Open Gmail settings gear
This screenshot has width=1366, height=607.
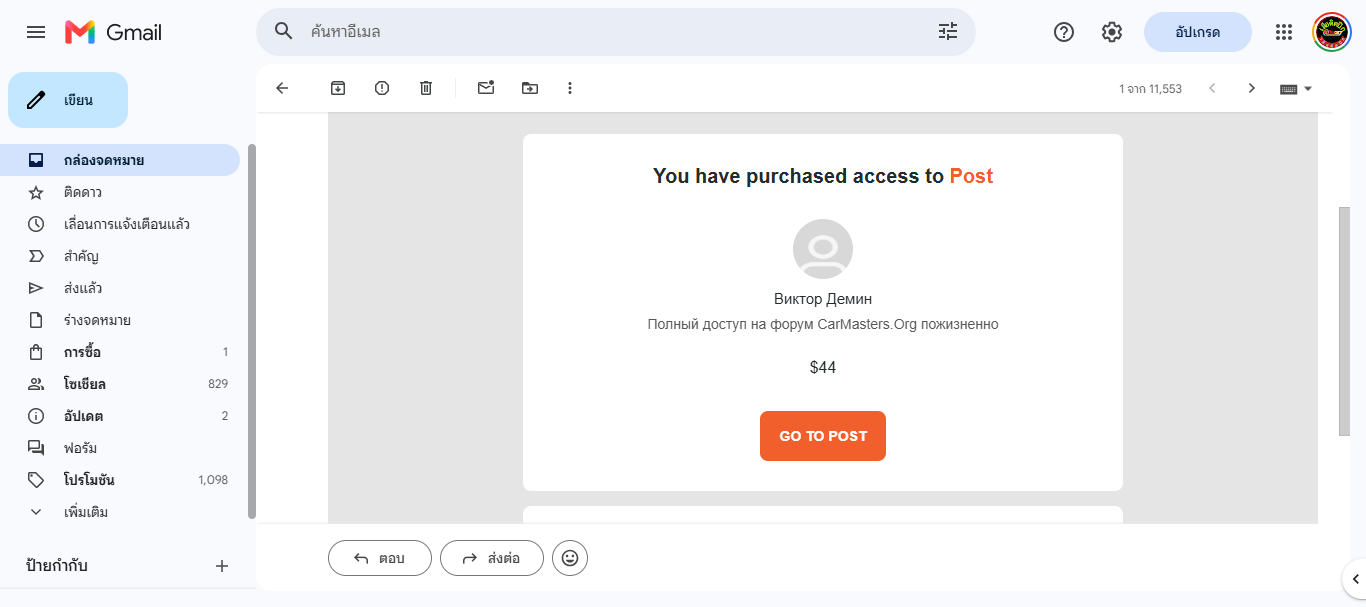click(x=1112, y=32)
